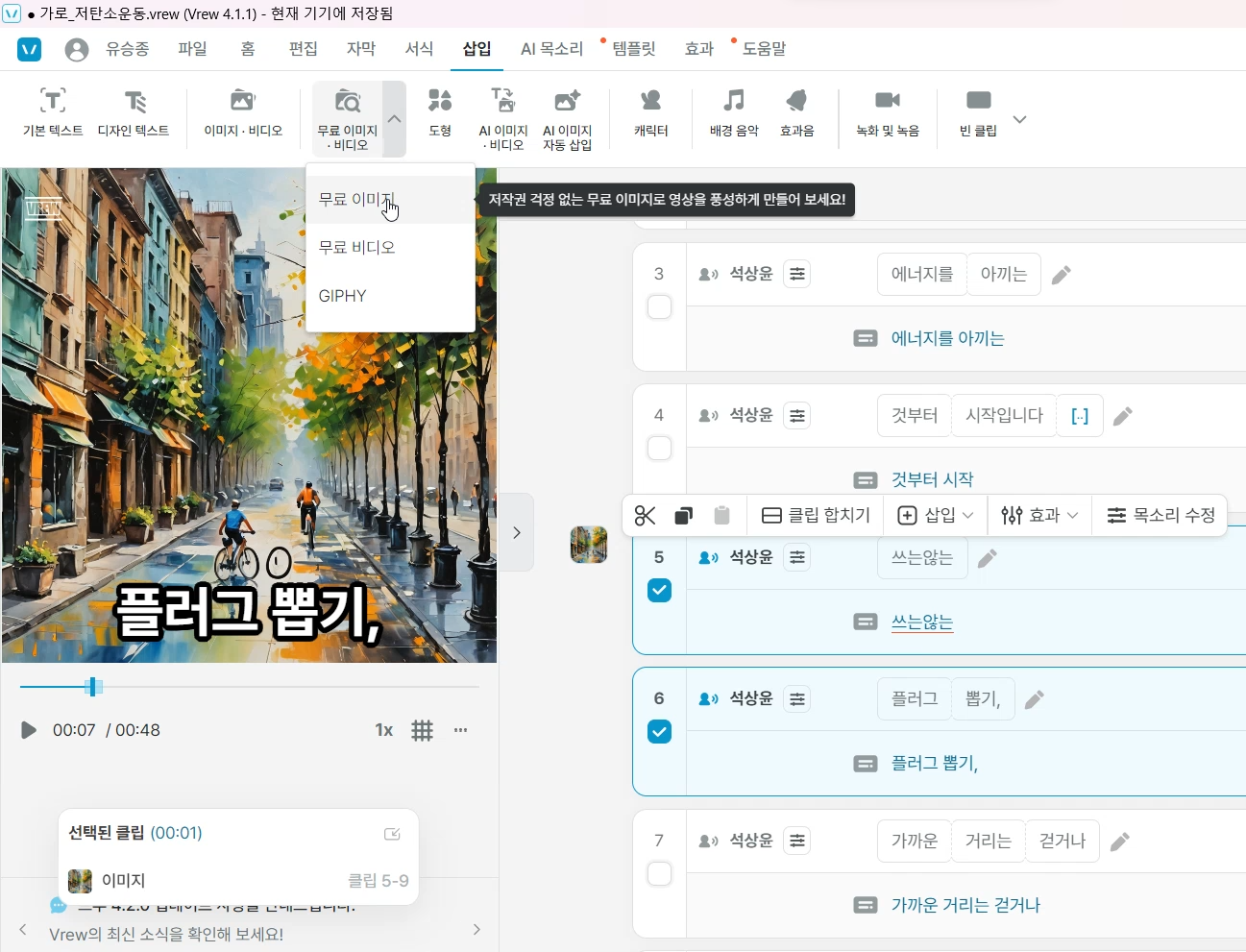Select 무료 비디오 from dropdown menu

(x=390, y=248)
